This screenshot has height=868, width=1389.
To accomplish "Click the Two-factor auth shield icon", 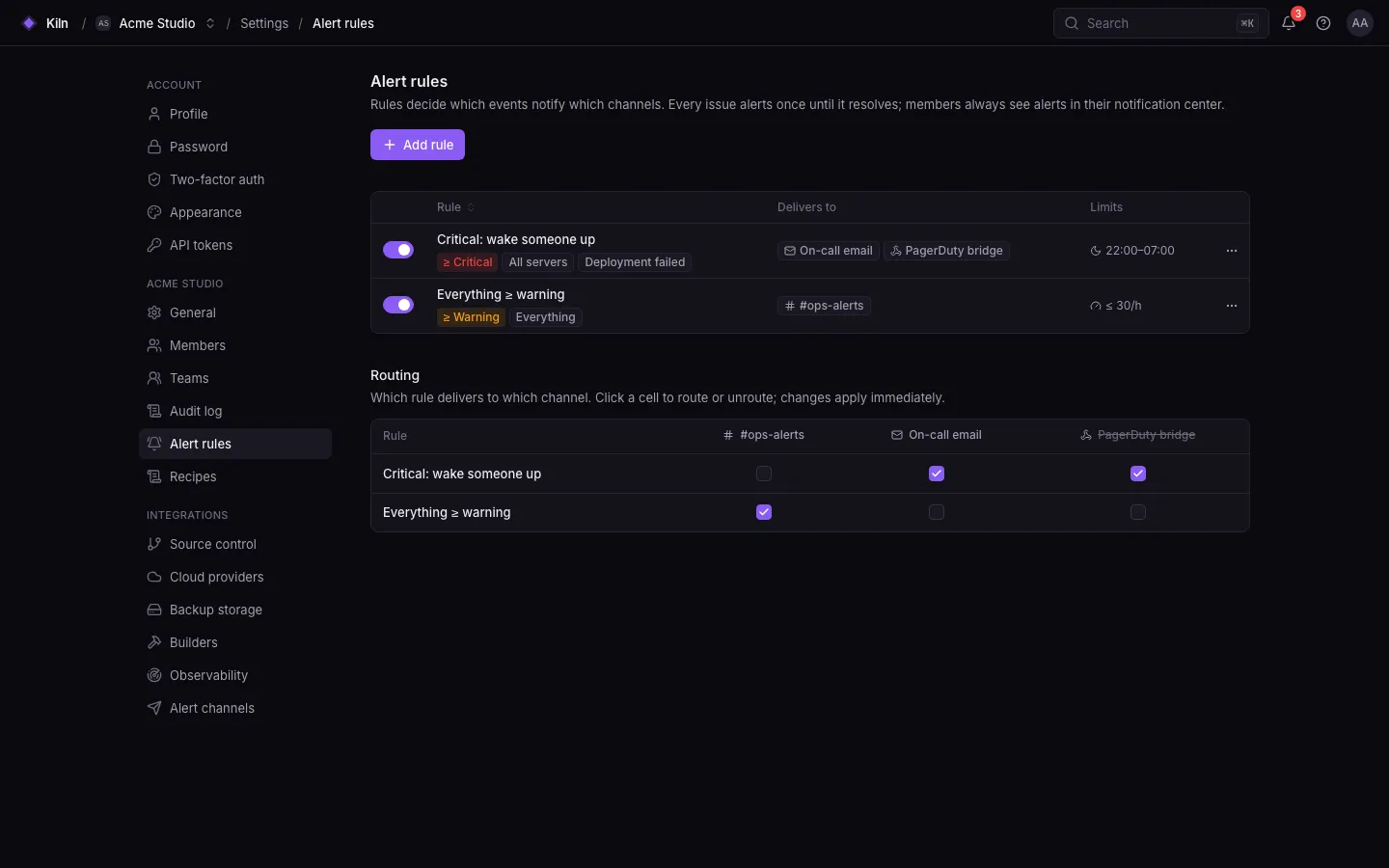I will pyautogui.click(x=154, y=179).
